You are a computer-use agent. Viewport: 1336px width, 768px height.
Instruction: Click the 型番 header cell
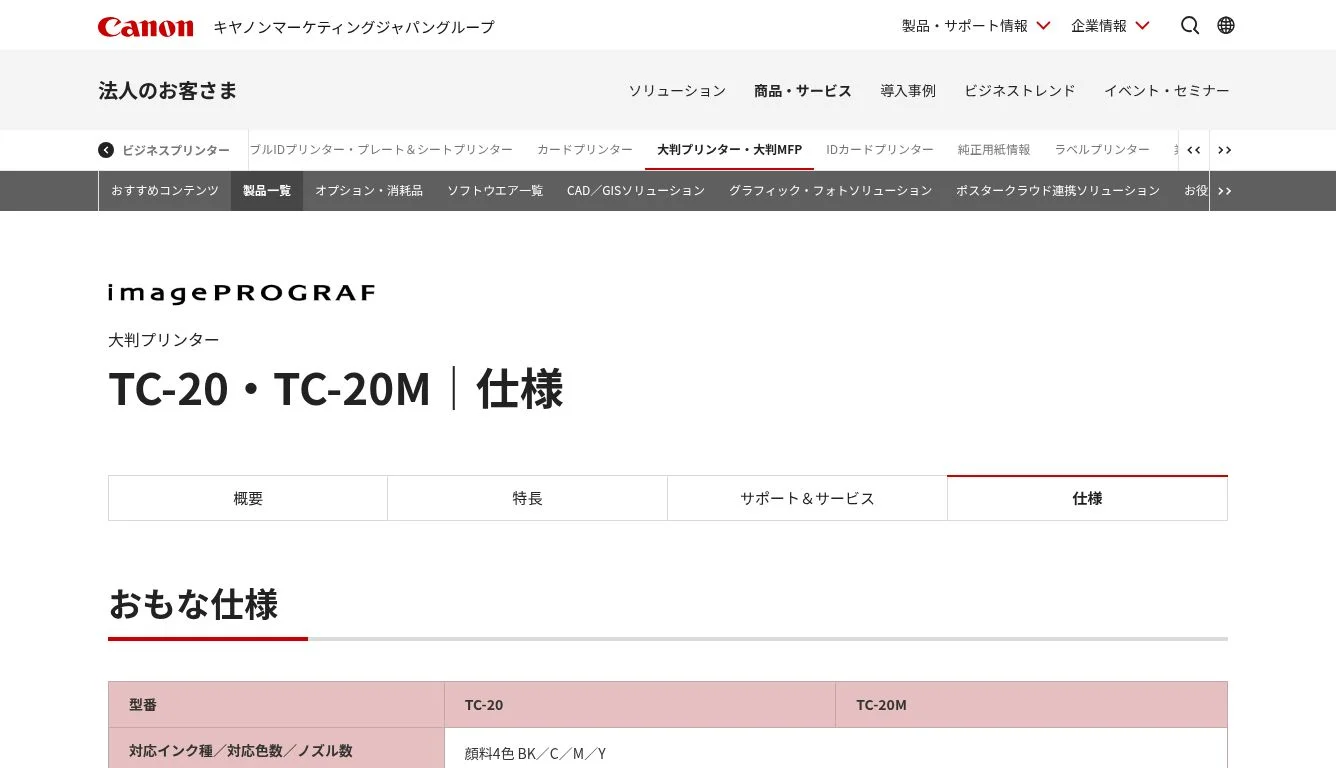[x=277, y=705]
